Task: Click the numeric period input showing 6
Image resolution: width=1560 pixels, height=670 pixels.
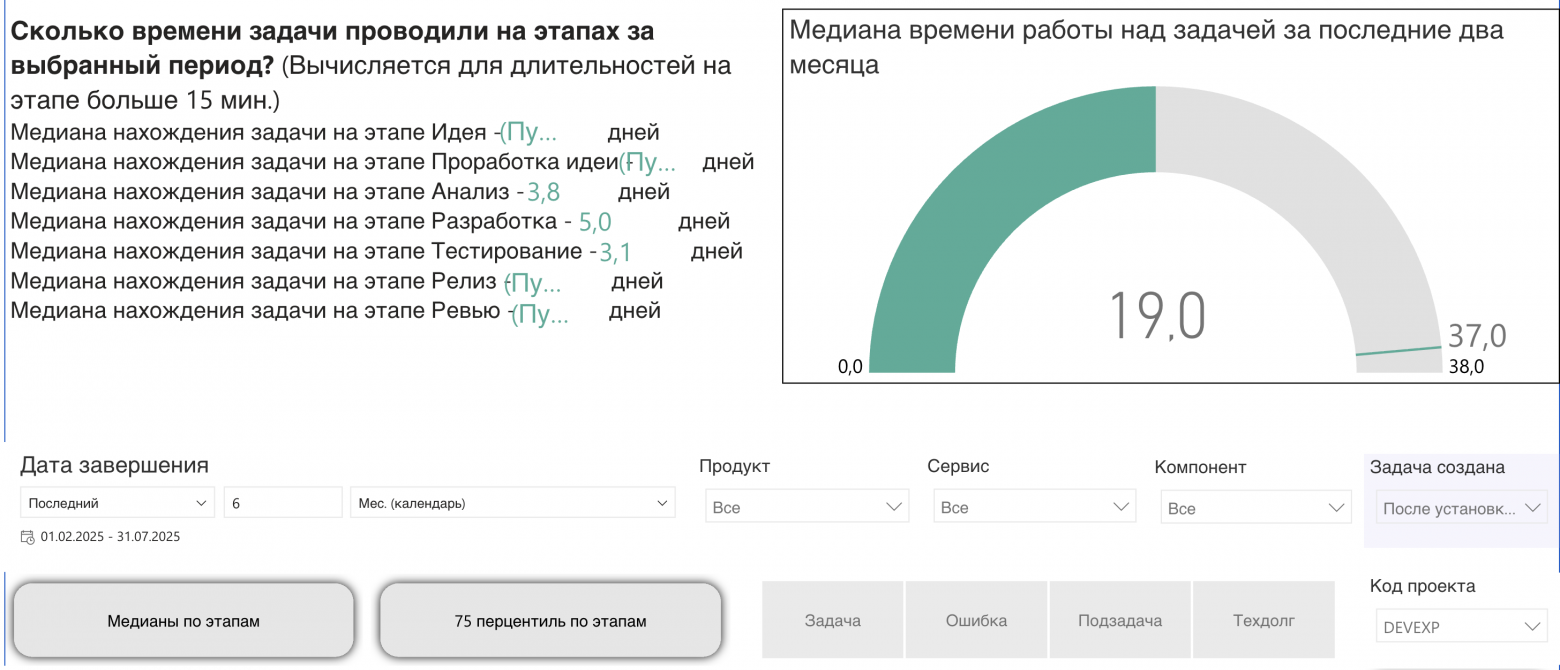Action: (282, 502)
